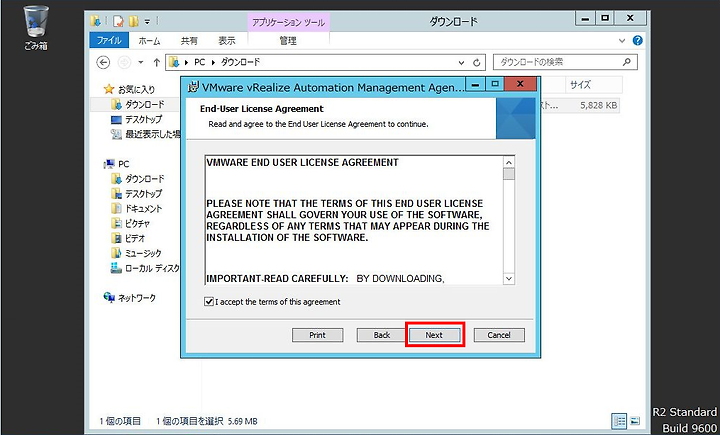
Task: Open the 表示 ribbon tab
Action: click(x=226, y=41)
